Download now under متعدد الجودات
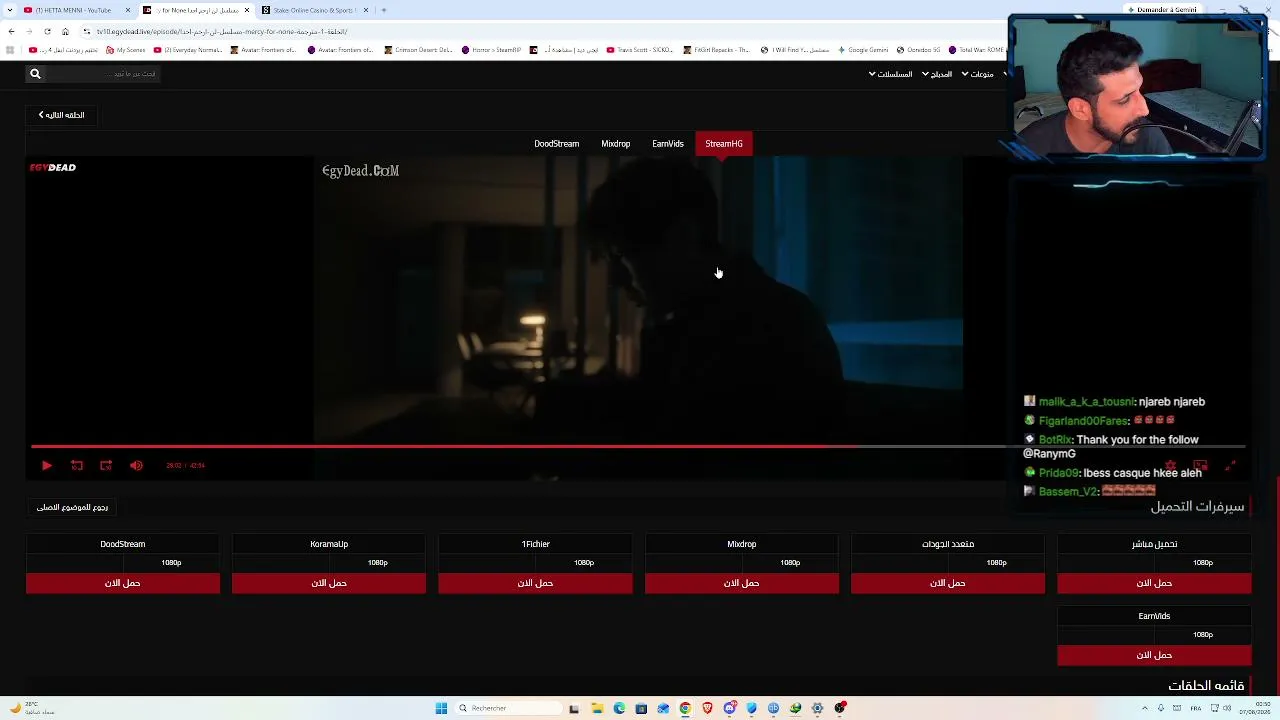The width and height of the screenshot is (1280, 720). pyautogui.click(x=948, y=583)
